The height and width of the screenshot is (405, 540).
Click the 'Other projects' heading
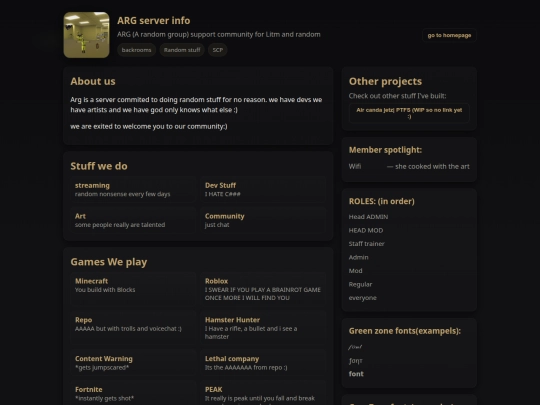(x=385, y=81)
